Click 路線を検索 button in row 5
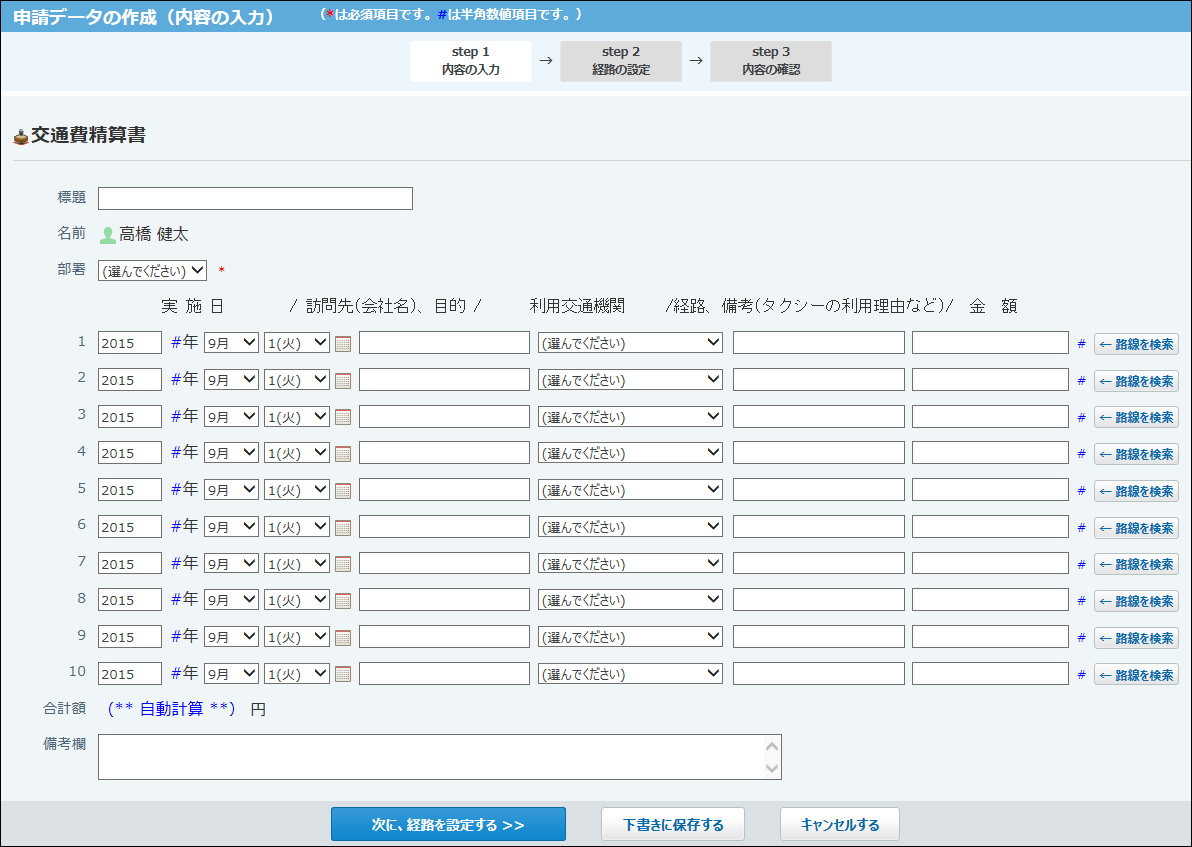 pyautogui.click(x=1136, y=491)
